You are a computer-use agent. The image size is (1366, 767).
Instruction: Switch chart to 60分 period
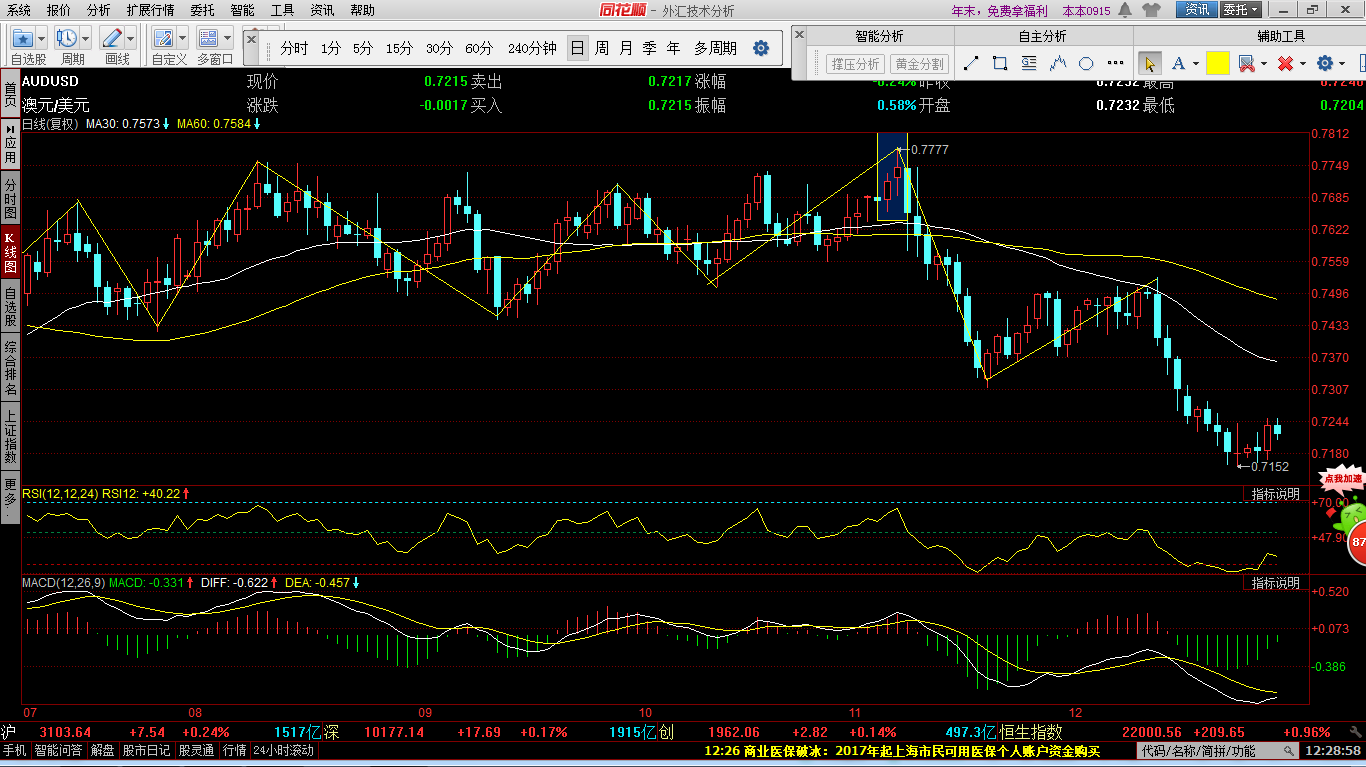479,48
